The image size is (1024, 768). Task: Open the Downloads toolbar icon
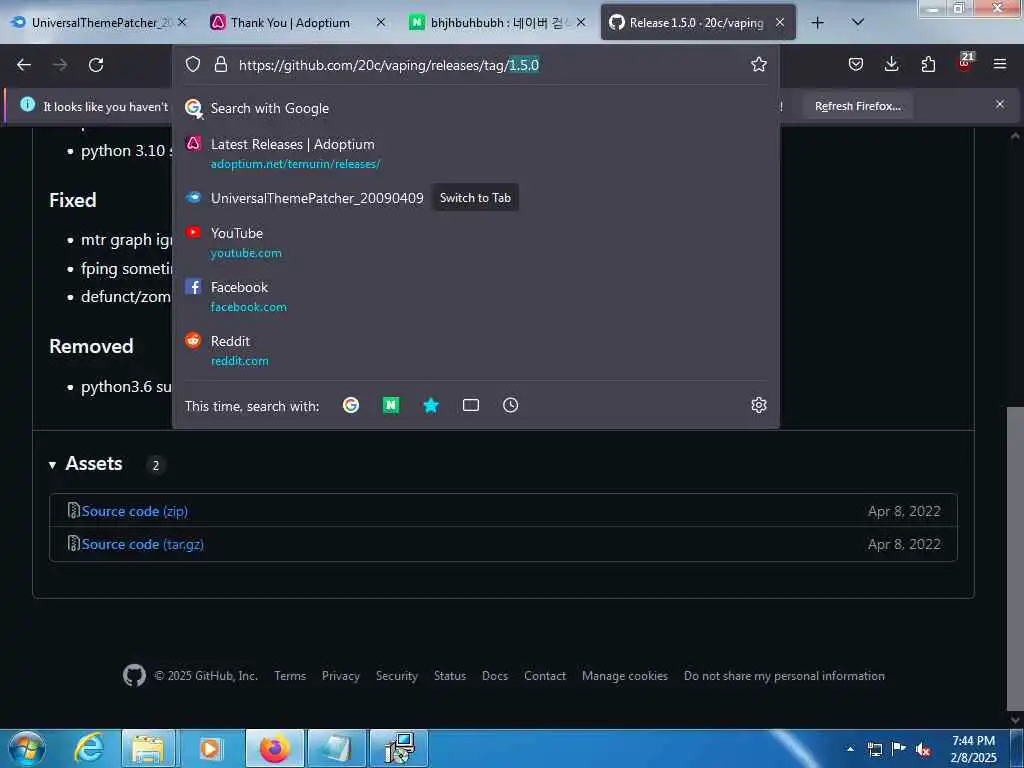[x=891, y=64]
